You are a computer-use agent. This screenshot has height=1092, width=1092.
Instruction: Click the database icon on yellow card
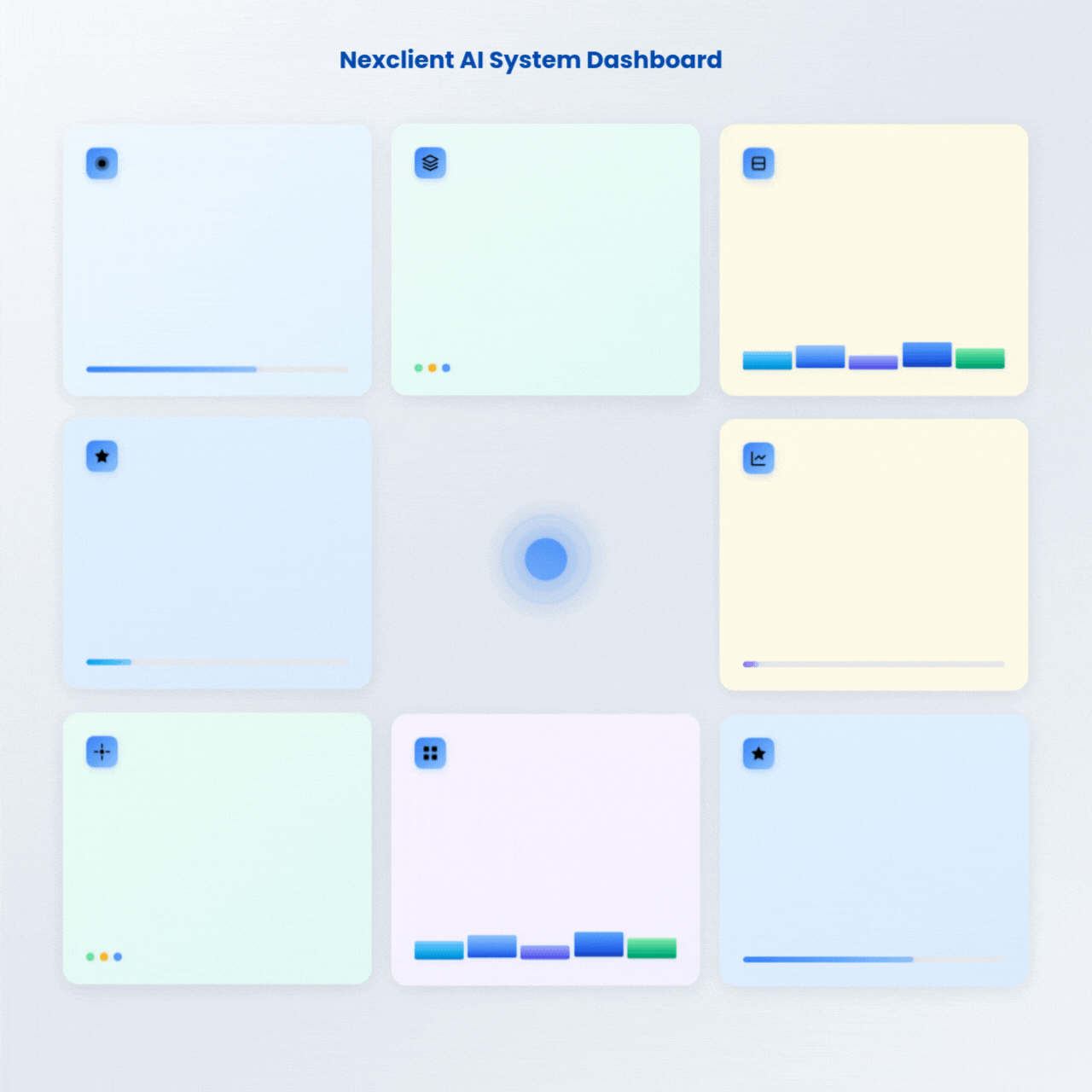point(758,163)
